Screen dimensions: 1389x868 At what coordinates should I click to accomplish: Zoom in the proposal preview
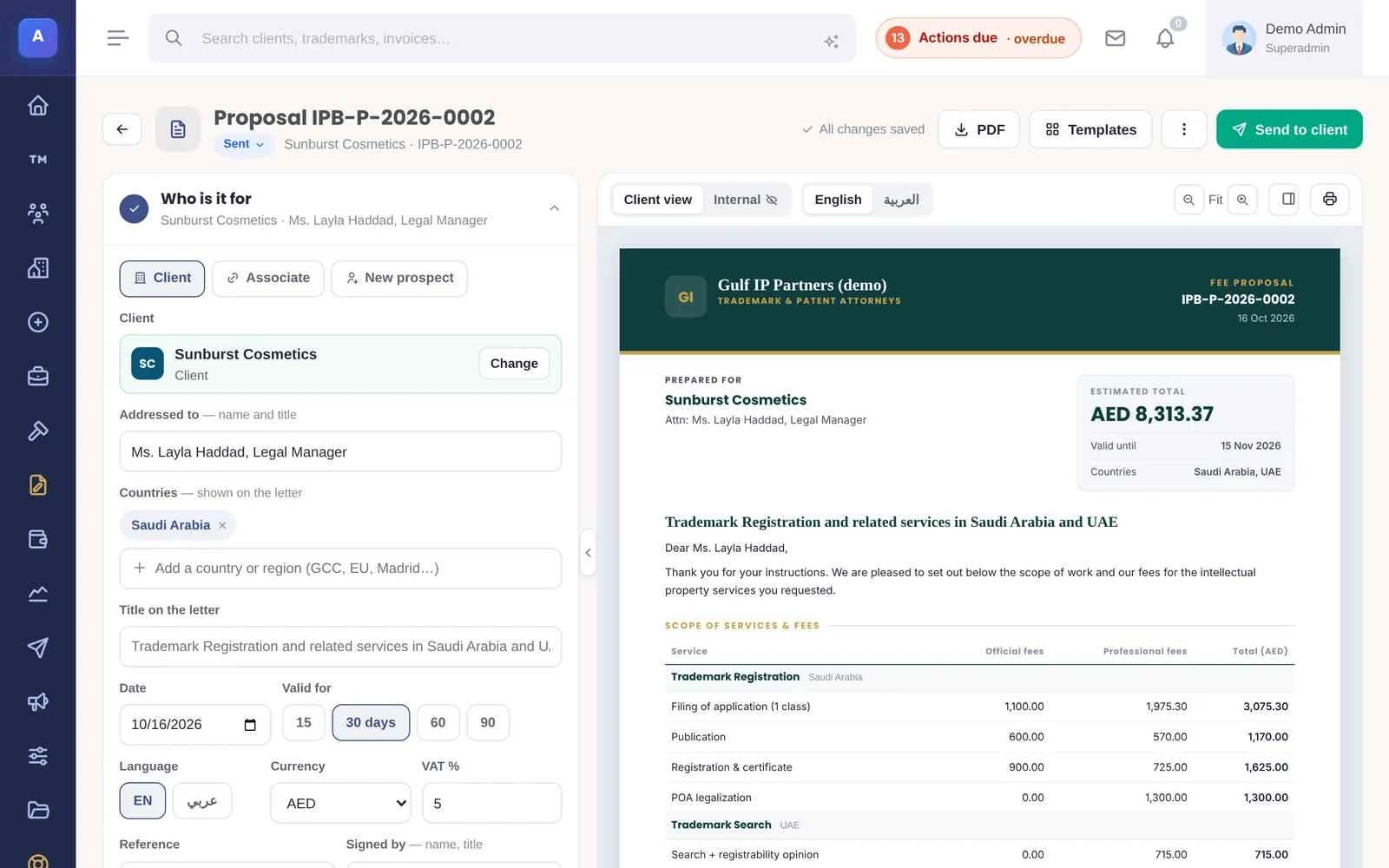[1242, 200]
